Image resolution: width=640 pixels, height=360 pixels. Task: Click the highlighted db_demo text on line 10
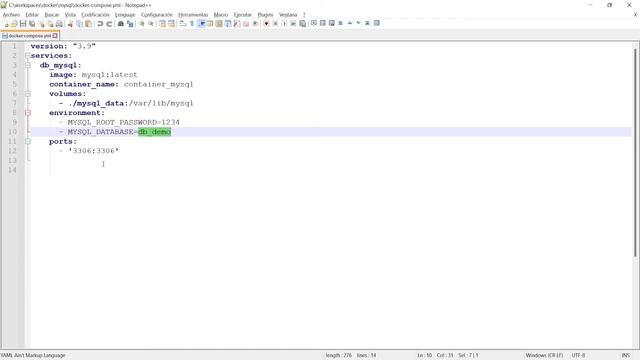[x=154, y=132]
